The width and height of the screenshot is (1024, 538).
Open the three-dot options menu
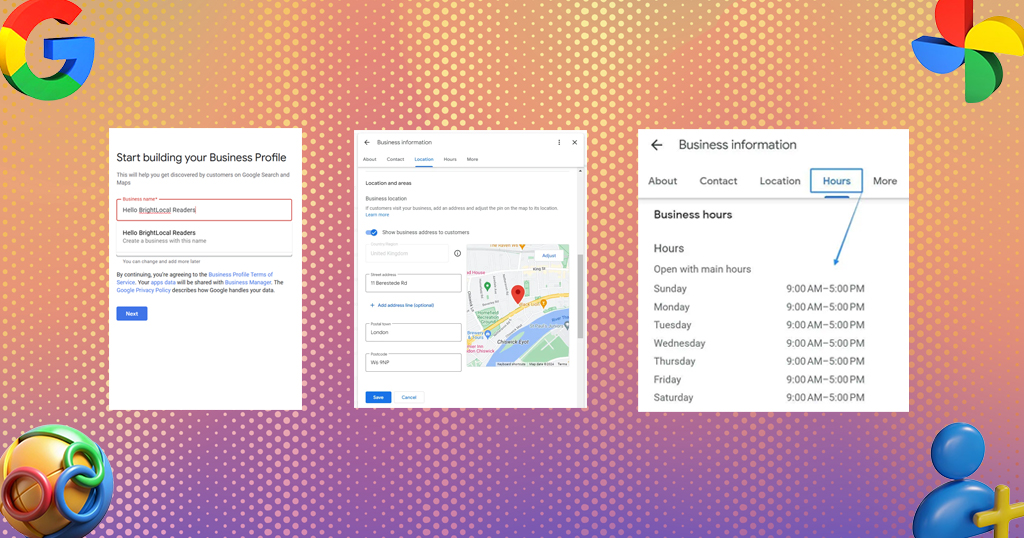point(559,142)
